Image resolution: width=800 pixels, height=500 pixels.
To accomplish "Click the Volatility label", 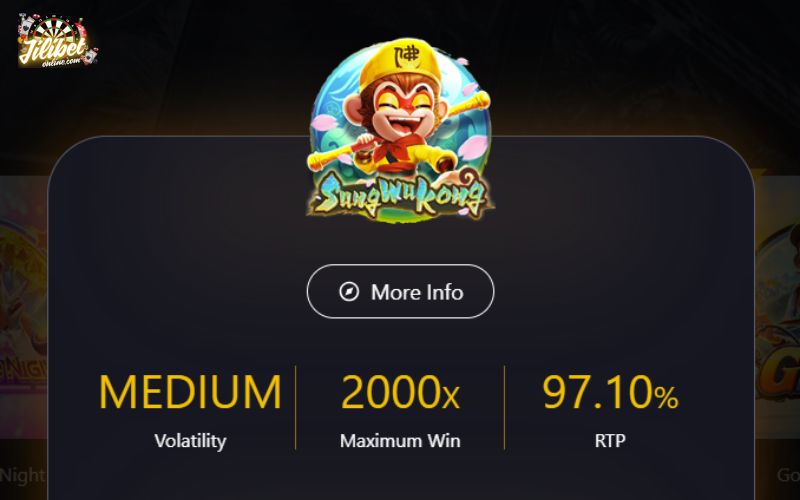I will tap(190, 441).
